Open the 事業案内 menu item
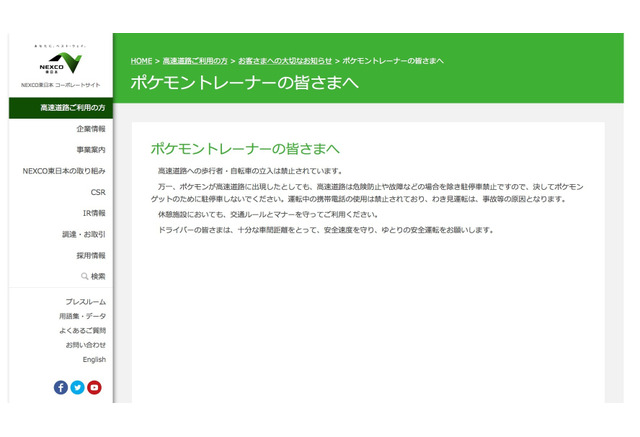The image size is (640, 437). click(x=91, y=150)
